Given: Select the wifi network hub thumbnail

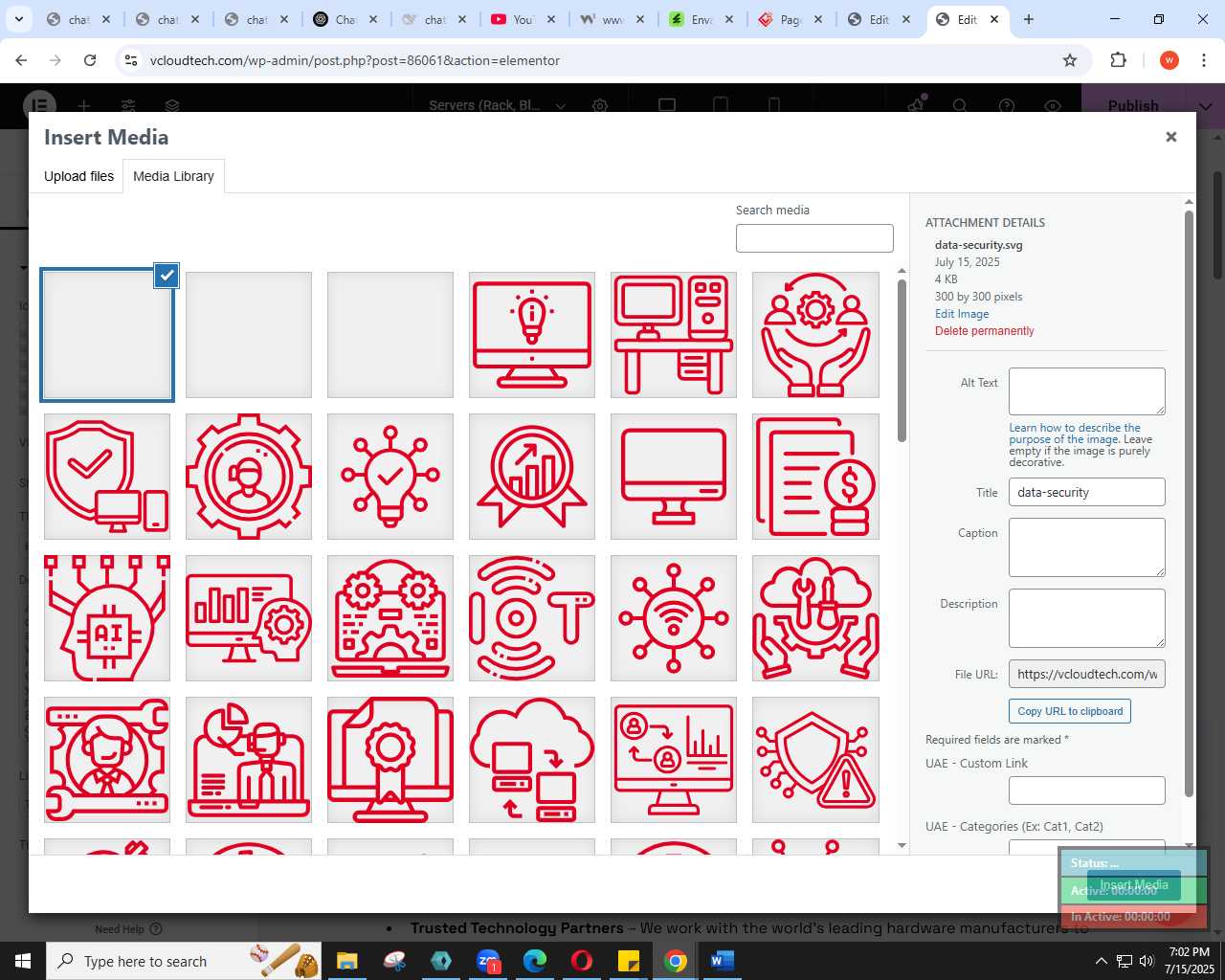Looking at the screenshot, I should (674, 618).
